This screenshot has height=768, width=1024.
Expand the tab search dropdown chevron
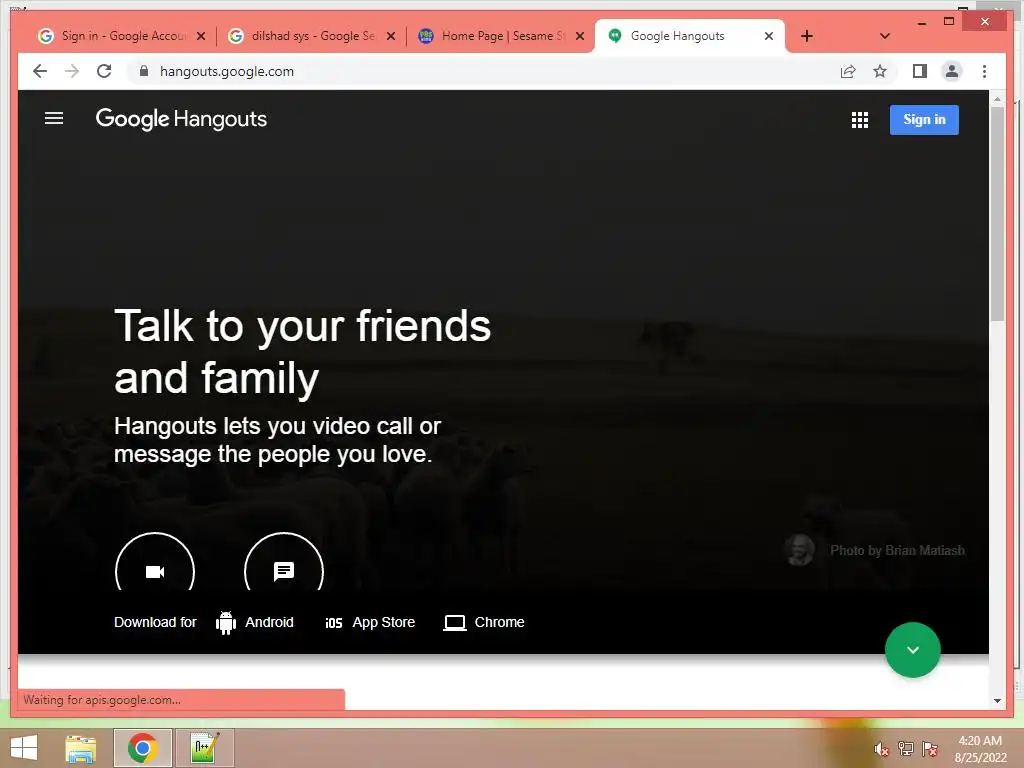884,36
